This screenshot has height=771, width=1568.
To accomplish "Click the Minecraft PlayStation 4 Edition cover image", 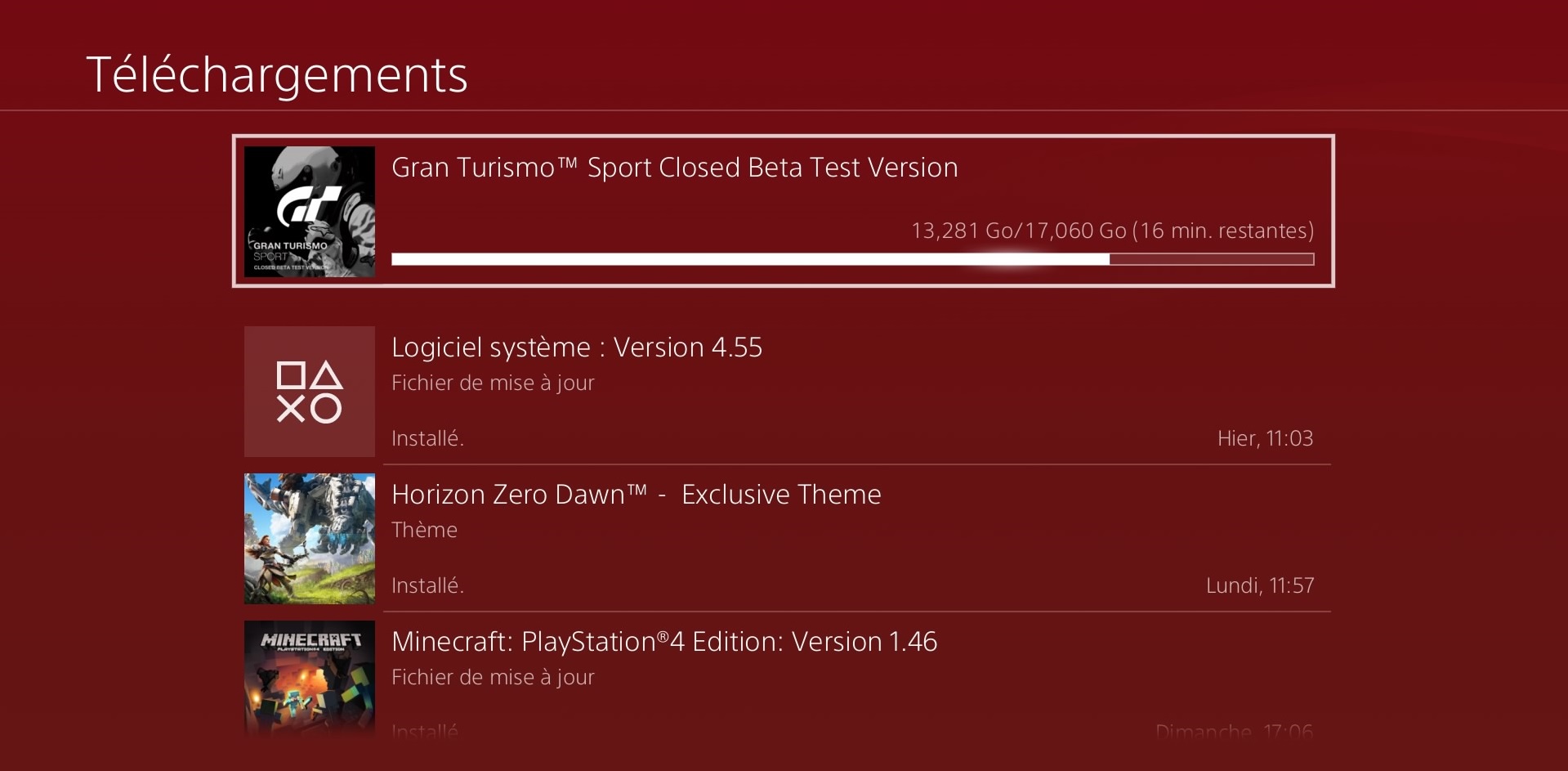I will click(310, 677).
